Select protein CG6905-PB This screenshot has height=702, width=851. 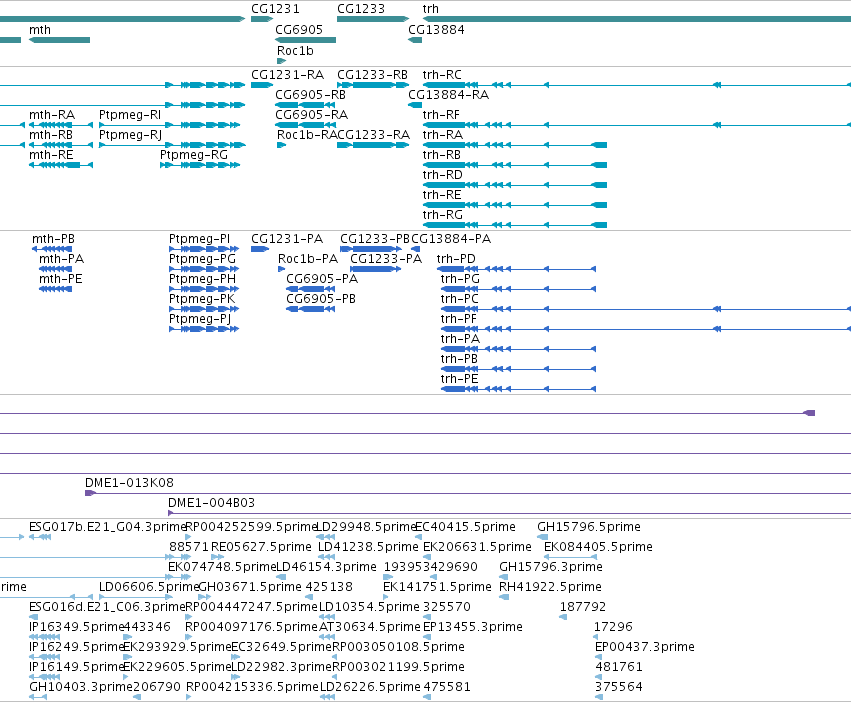coord(310,309)
